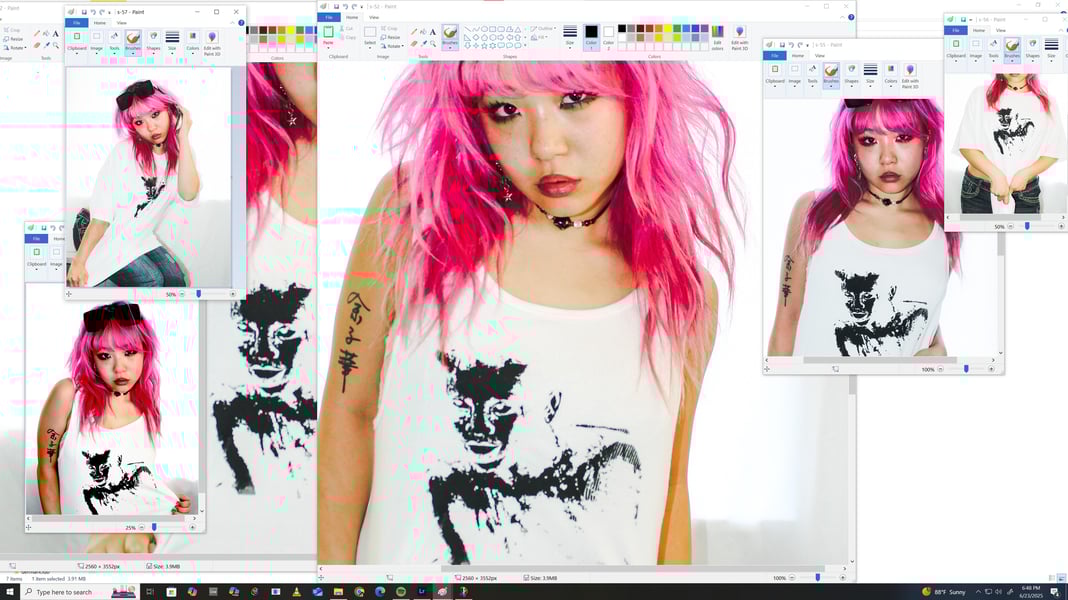Click Edit with Paint 3D in s-55 window
1068x600 pixels.
(910, 74)
